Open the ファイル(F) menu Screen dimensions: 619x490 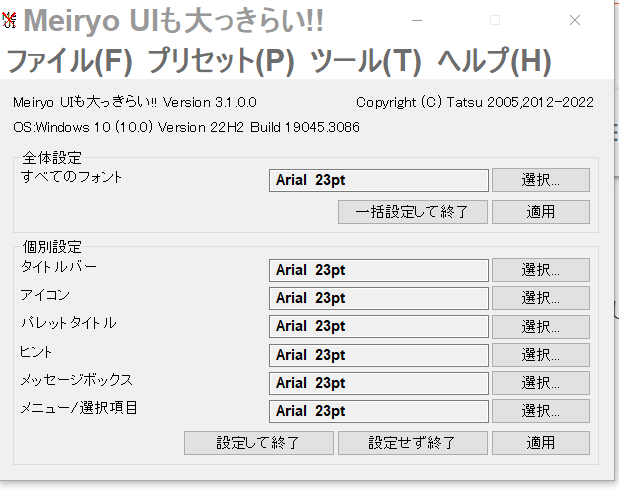point(69,61)
